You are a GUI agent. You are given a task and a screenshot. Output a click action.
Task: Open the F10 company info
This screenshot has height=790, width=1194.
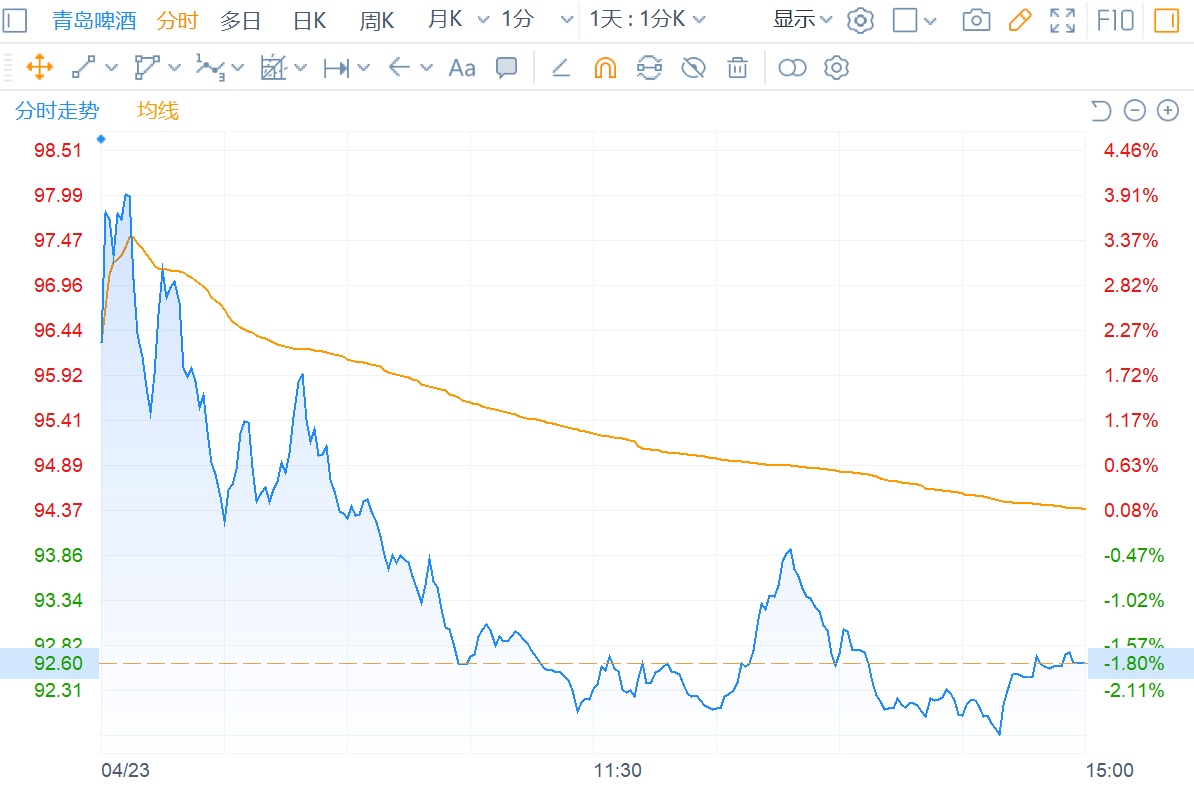click(x=1116, y=20)
